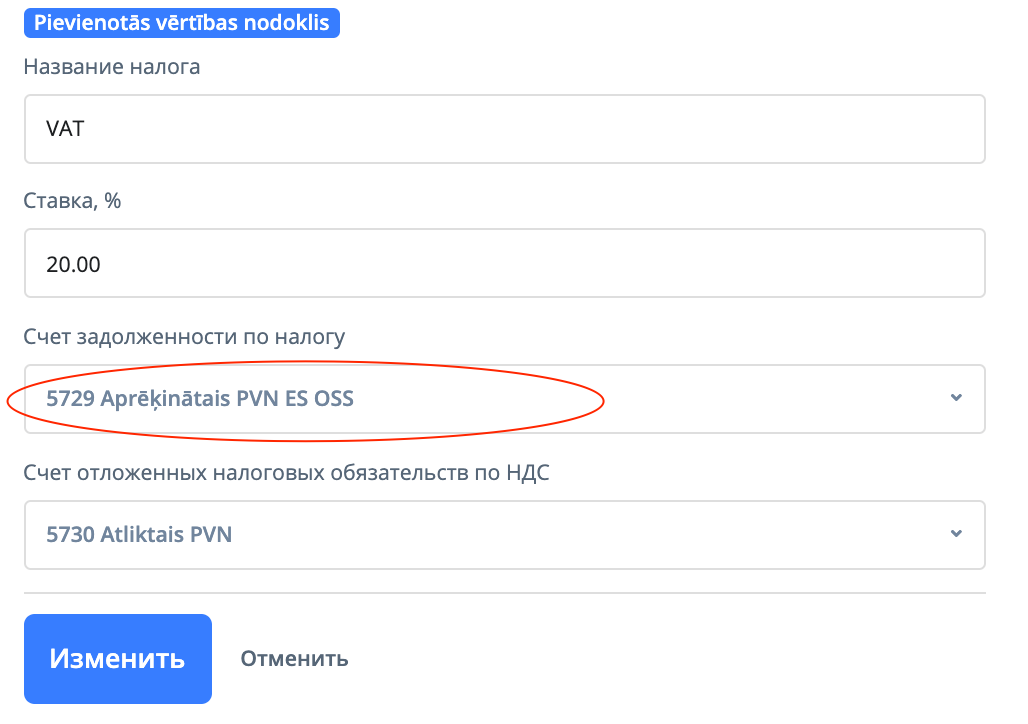Image resolution: width=1028 pixels, height=724 pixels.
Task: Click into the "Ставка, %" input field
Action: (504, 264)
